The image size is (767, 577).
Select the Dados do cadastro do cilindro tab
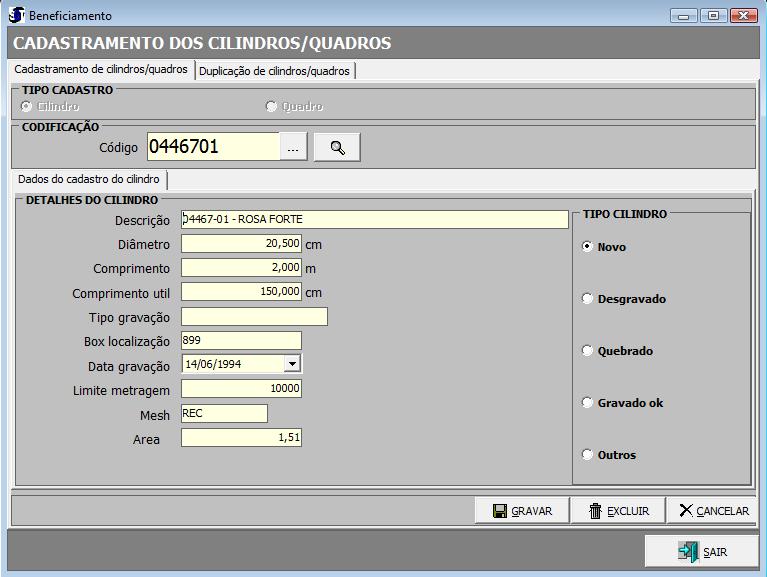pos(89,179)
